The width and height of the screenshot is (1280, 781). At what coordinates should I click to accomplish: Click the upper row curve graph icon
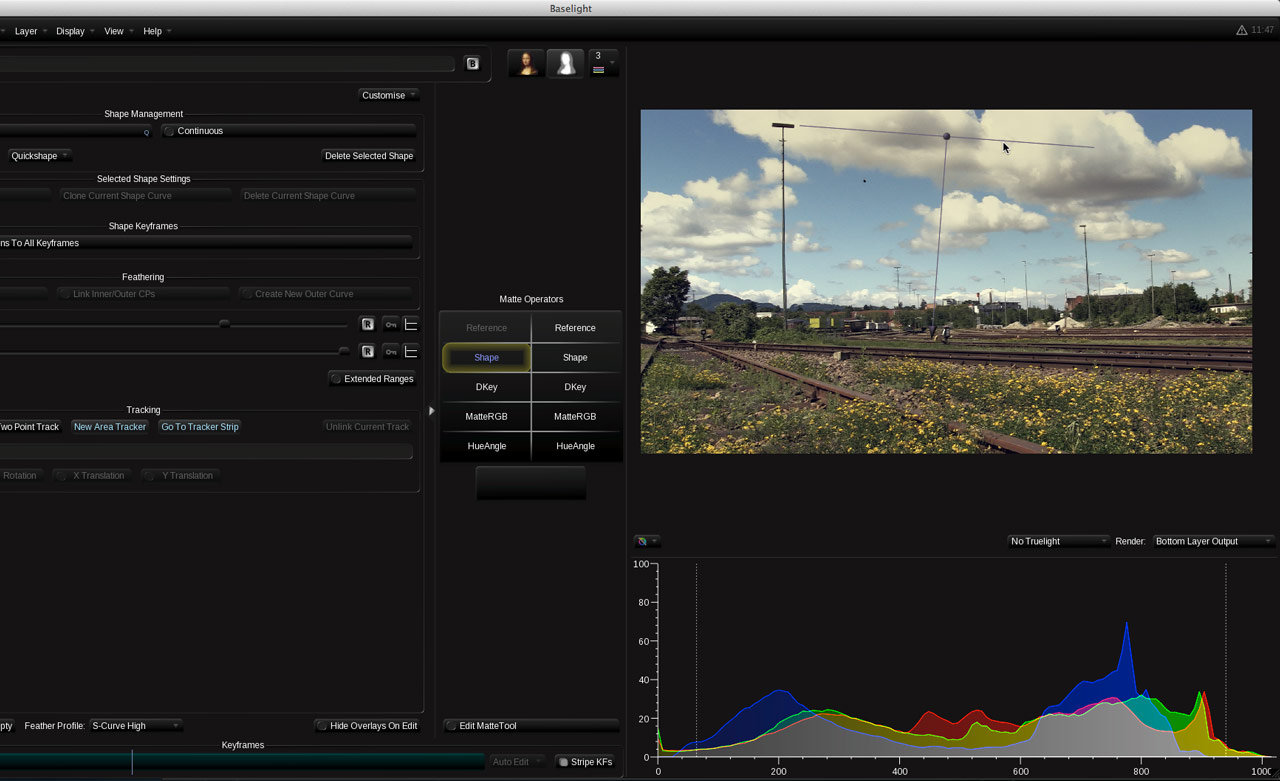tap(411, 324)
